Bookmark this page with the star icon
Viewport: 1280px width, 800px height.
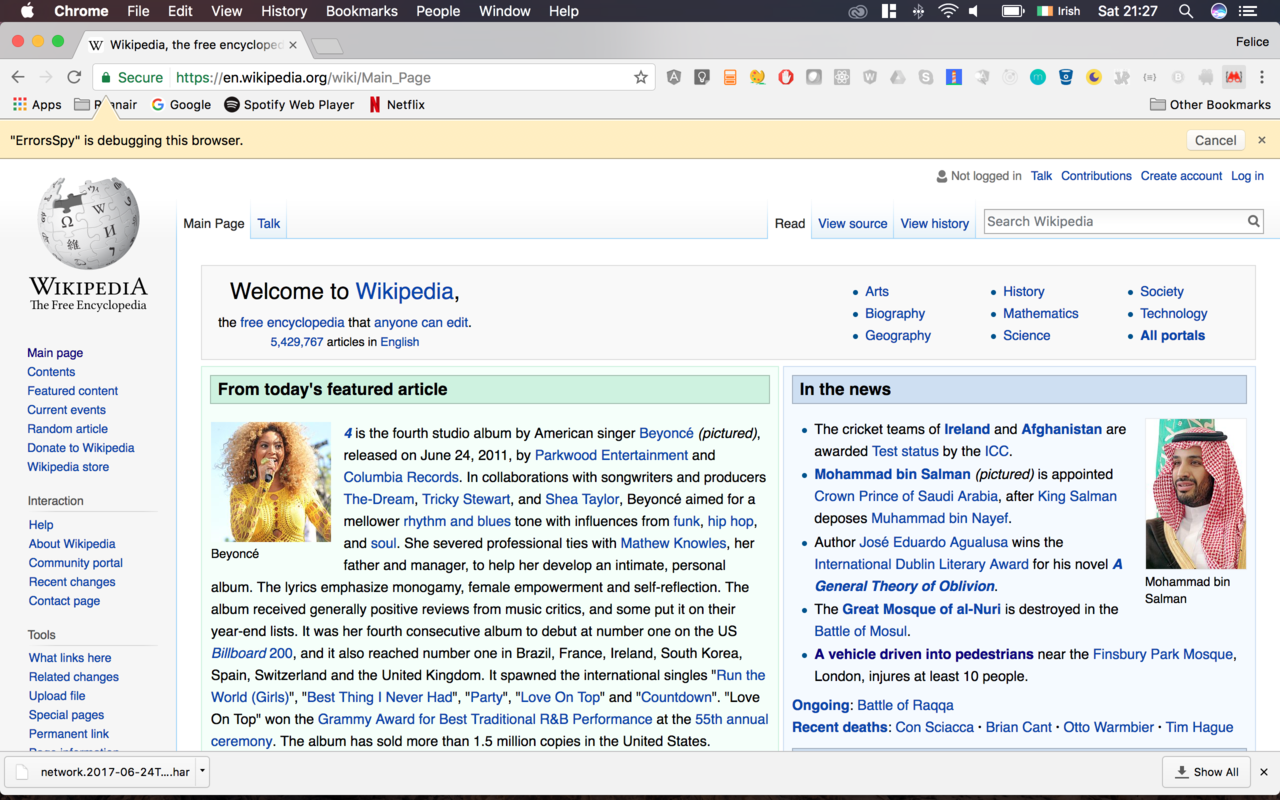[641, 77]
